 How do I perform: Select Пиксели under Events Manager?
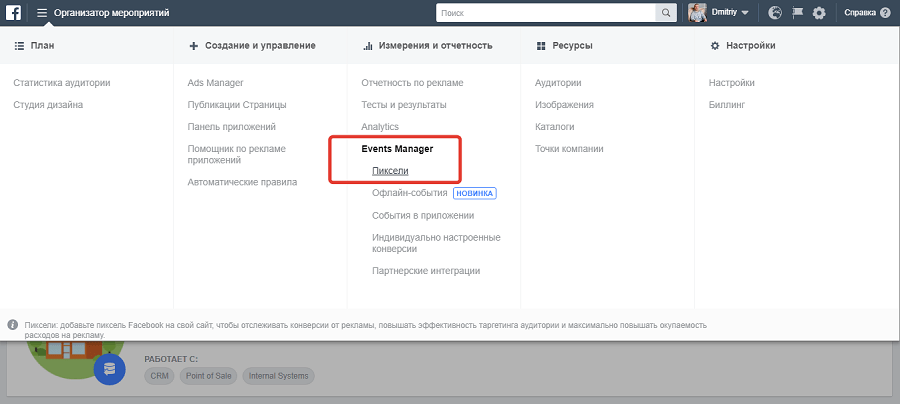click(x=390, y=170)
